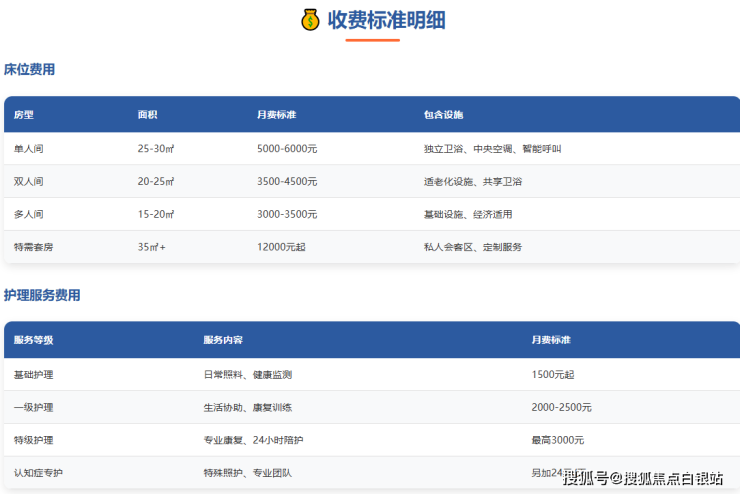This screenshot has width=740, height=494.
Task: Select the 单人间 room type cell
Action: tap(29, 149)
